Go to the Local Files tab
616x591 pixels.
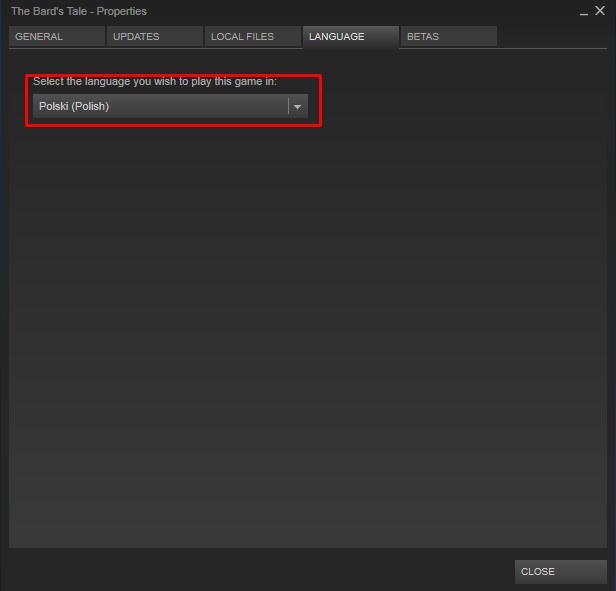pyautogui.click(x=253, y=37)
